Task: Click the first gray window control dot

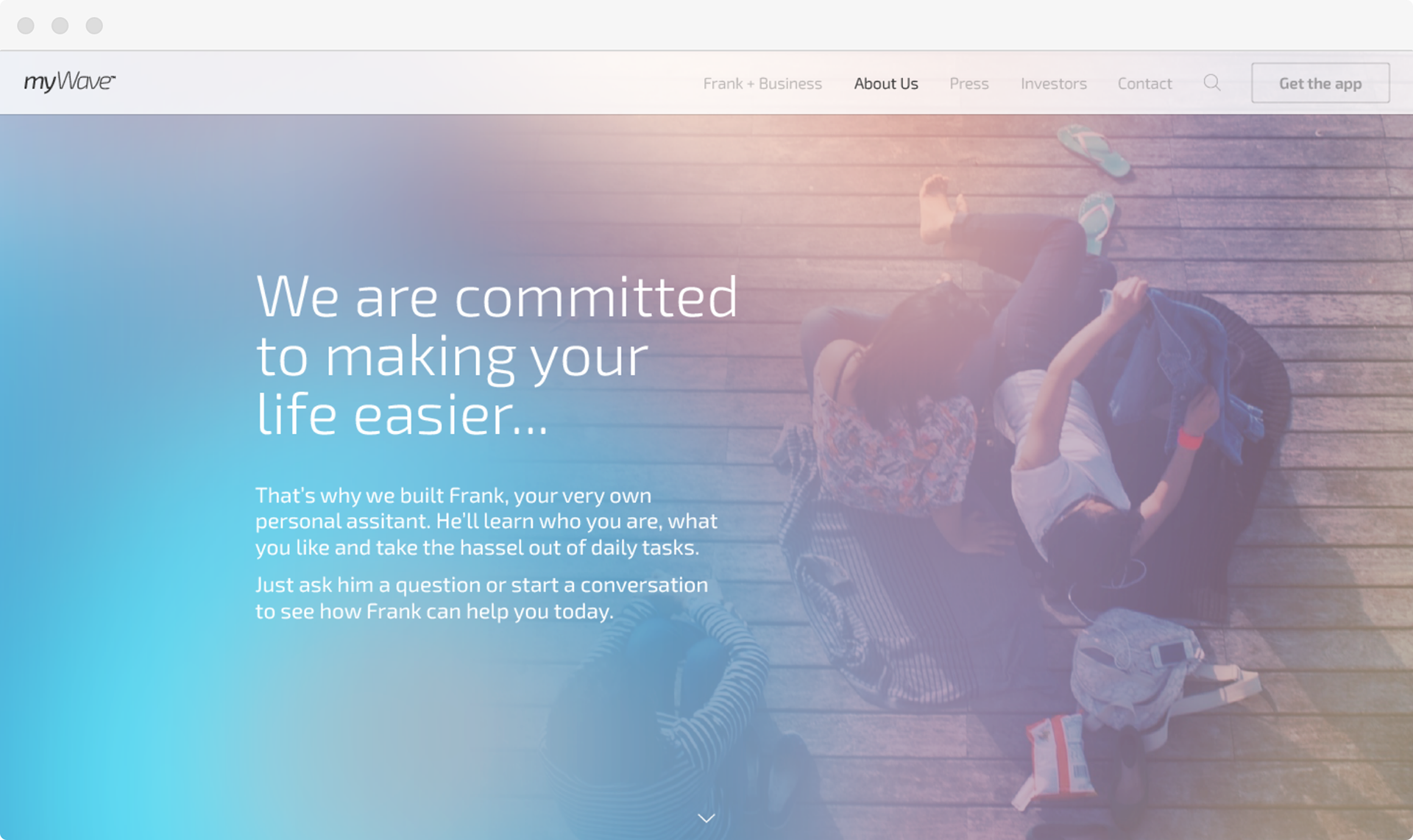Action: (x=26, y=26)
